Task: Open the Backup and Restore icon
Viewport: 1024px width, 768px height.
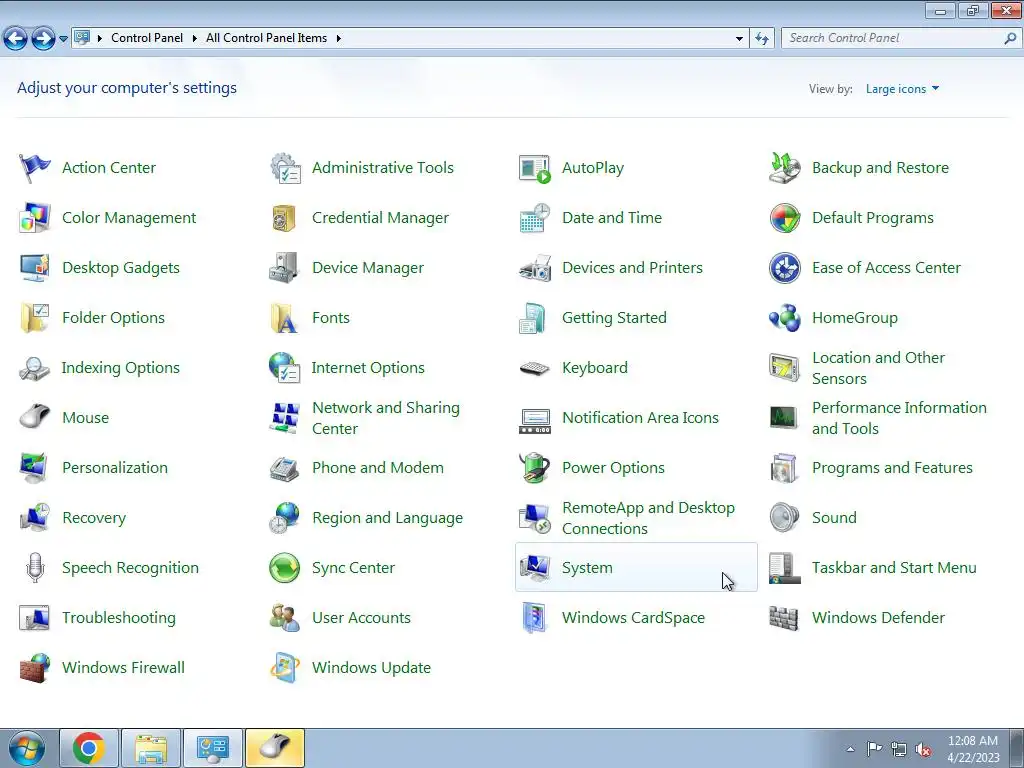Action: click(784, 168)
